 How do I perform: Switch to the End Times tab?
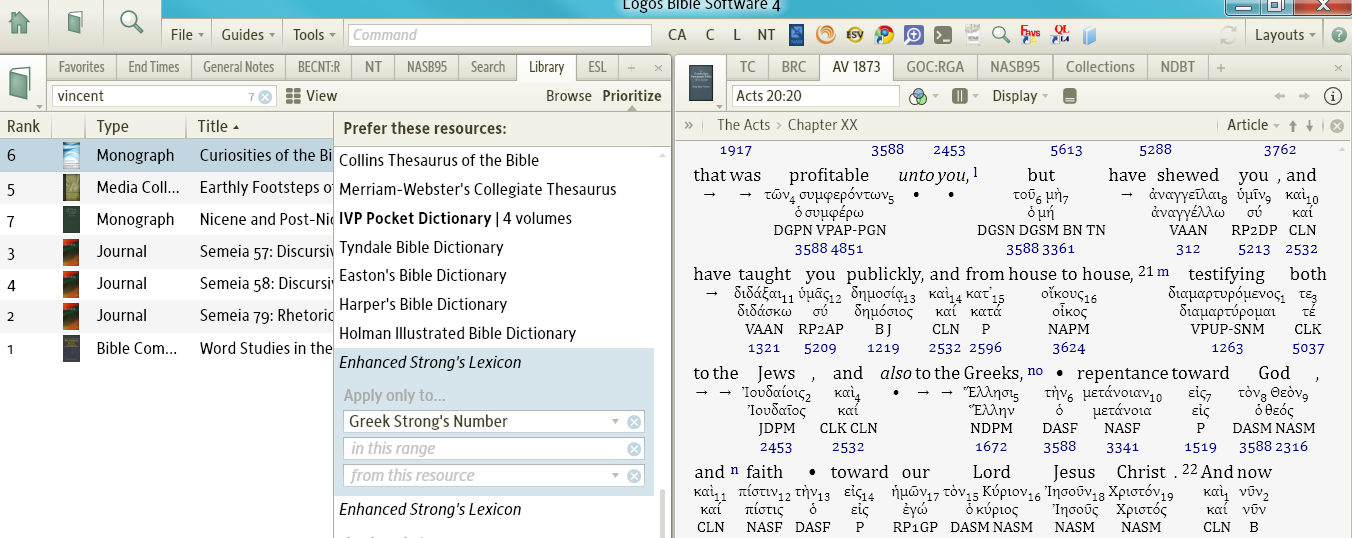click(x=154, y=67)
